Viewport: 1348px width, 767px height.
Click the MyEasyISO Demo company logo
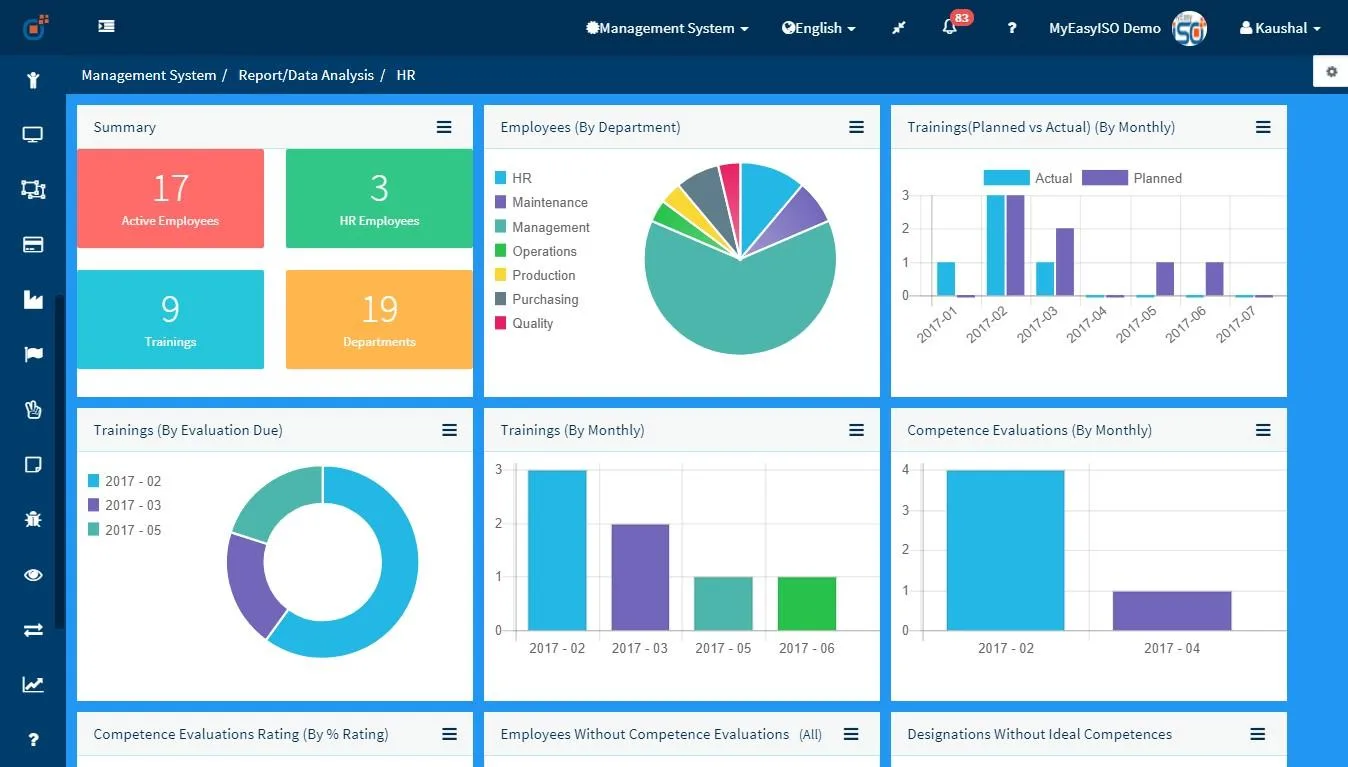[1190, 28]
